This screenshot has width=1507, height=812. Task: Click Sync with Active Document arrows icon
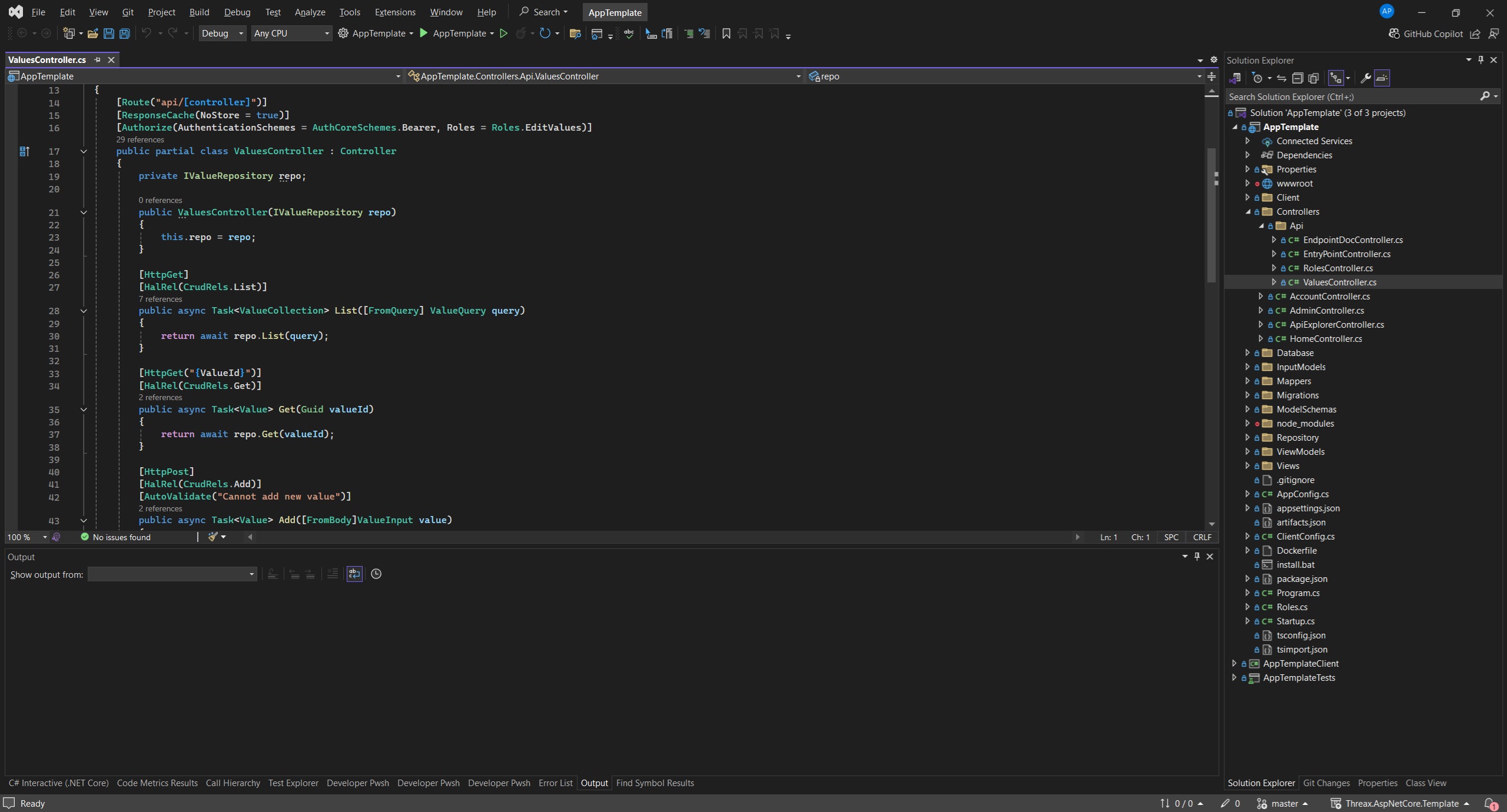click(x=1281, y=78)
